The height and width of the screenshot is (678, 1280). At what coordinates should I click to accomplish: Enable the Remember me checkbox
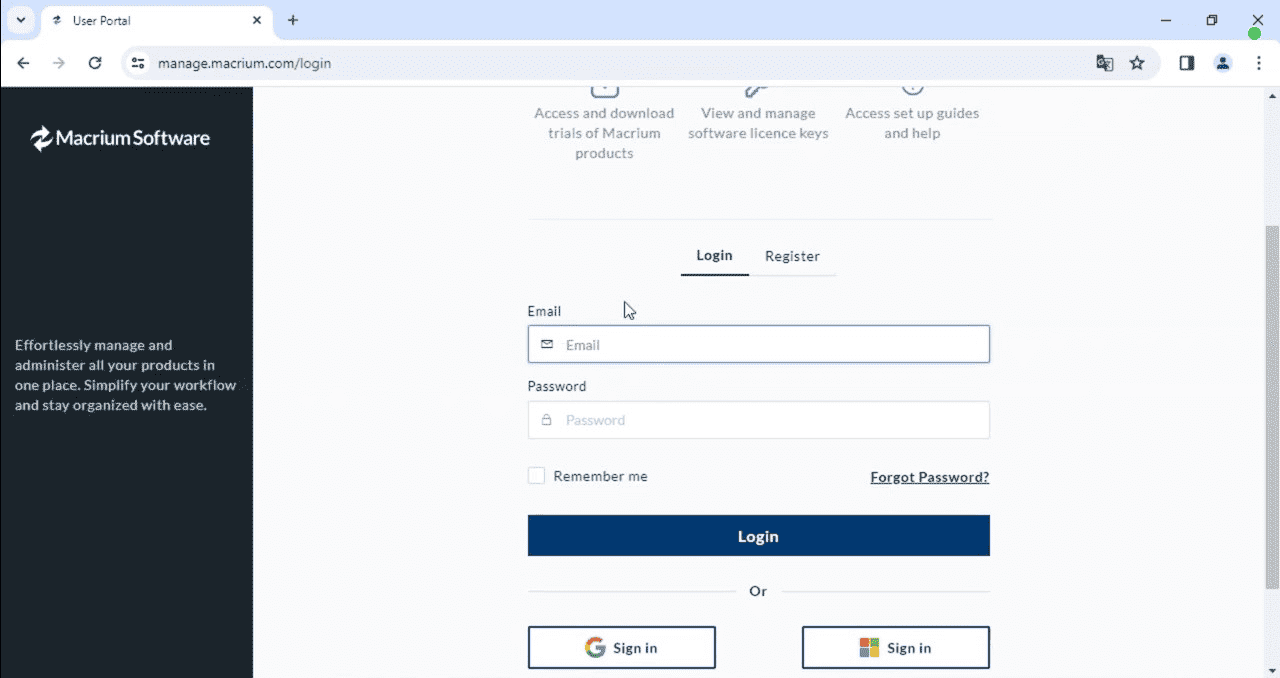click(537, 476)
